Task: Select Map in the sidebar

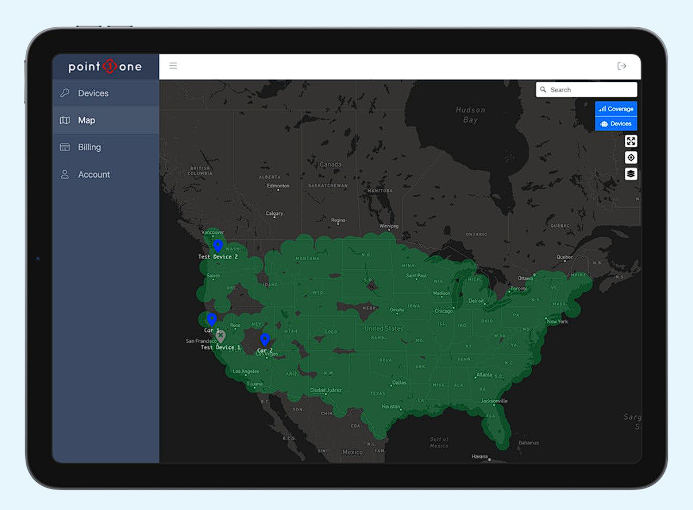Action: click(x=86, y=120)
